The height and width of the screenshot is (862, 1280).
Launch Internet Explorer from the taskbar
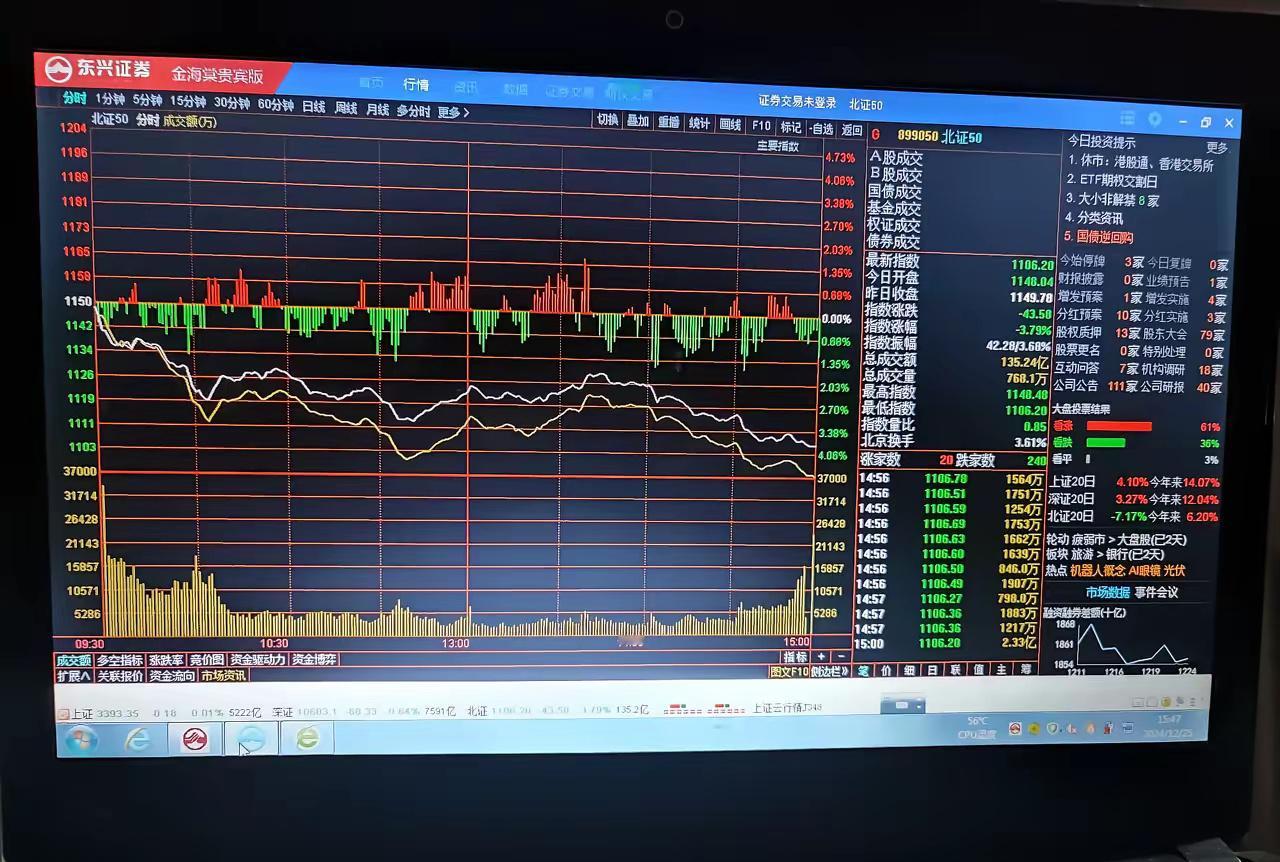138,739
